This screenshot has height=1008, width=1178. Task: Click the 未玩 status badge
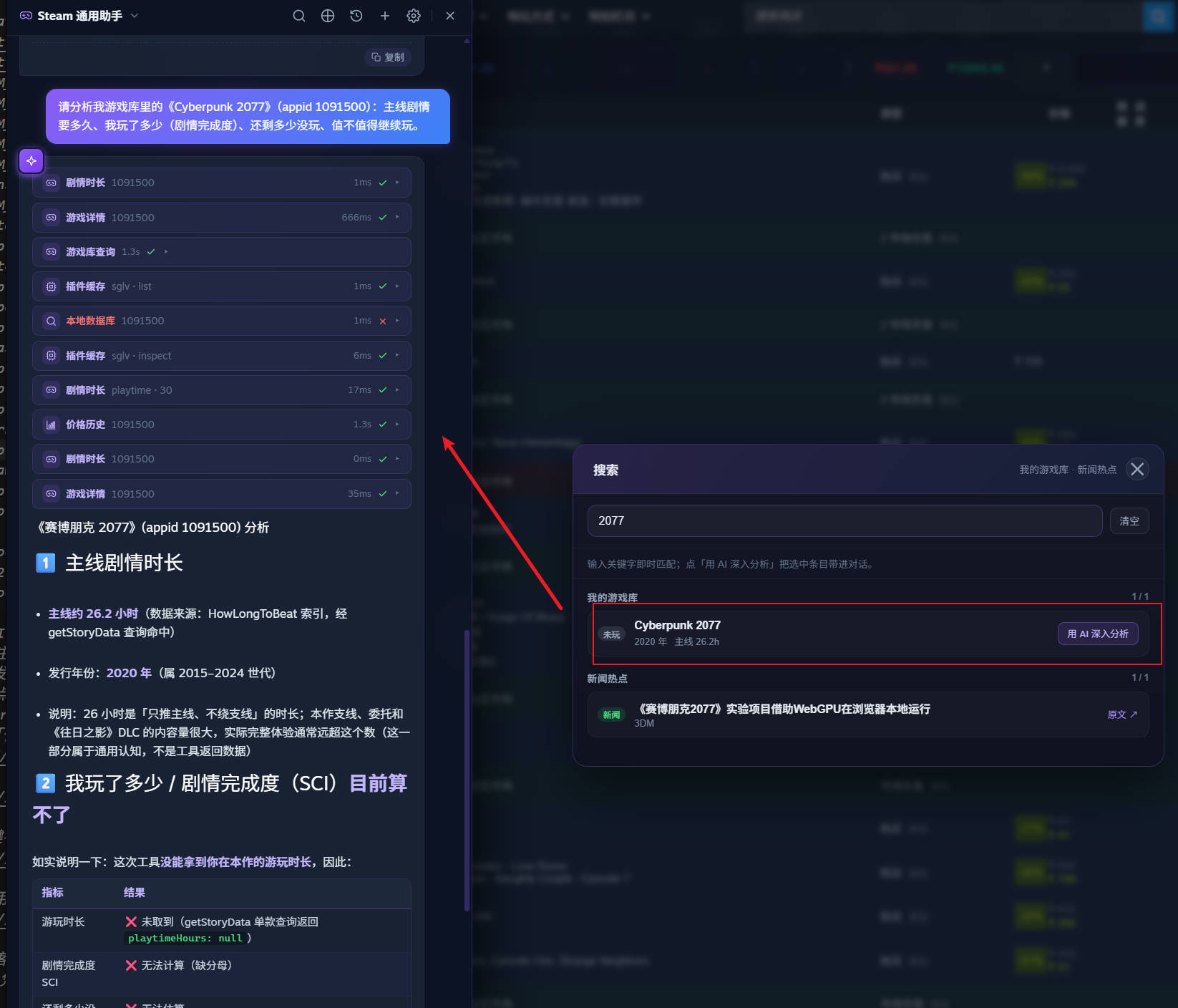click(611, 634)
